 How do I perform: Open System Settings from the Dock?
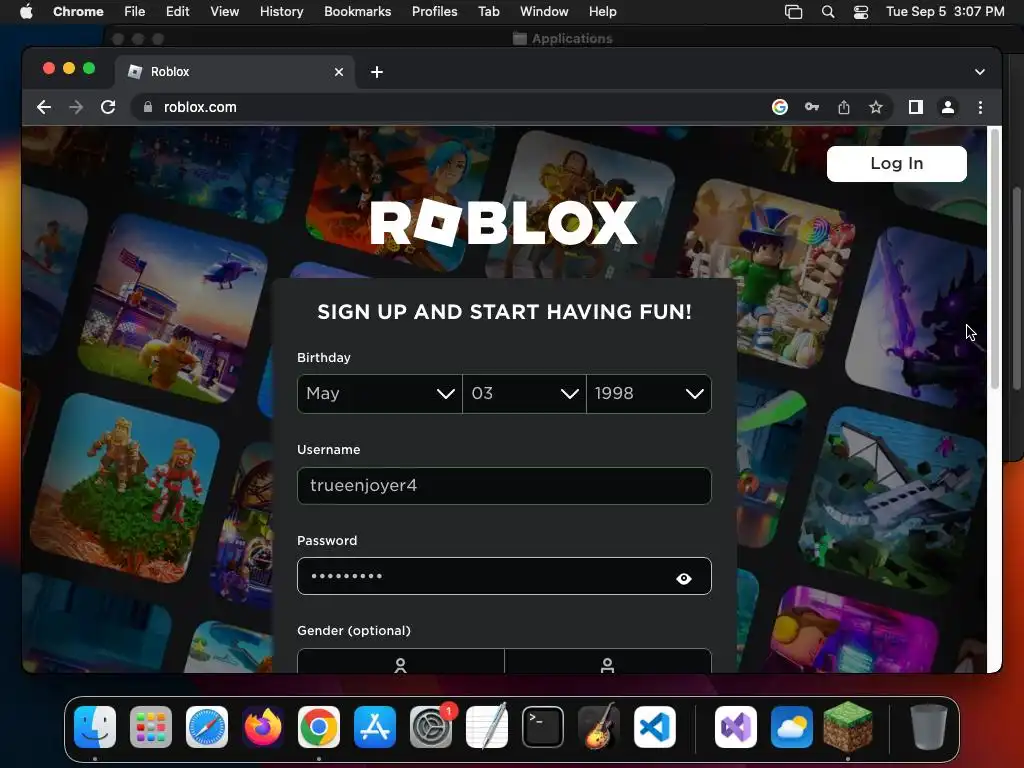coord(431,727)
